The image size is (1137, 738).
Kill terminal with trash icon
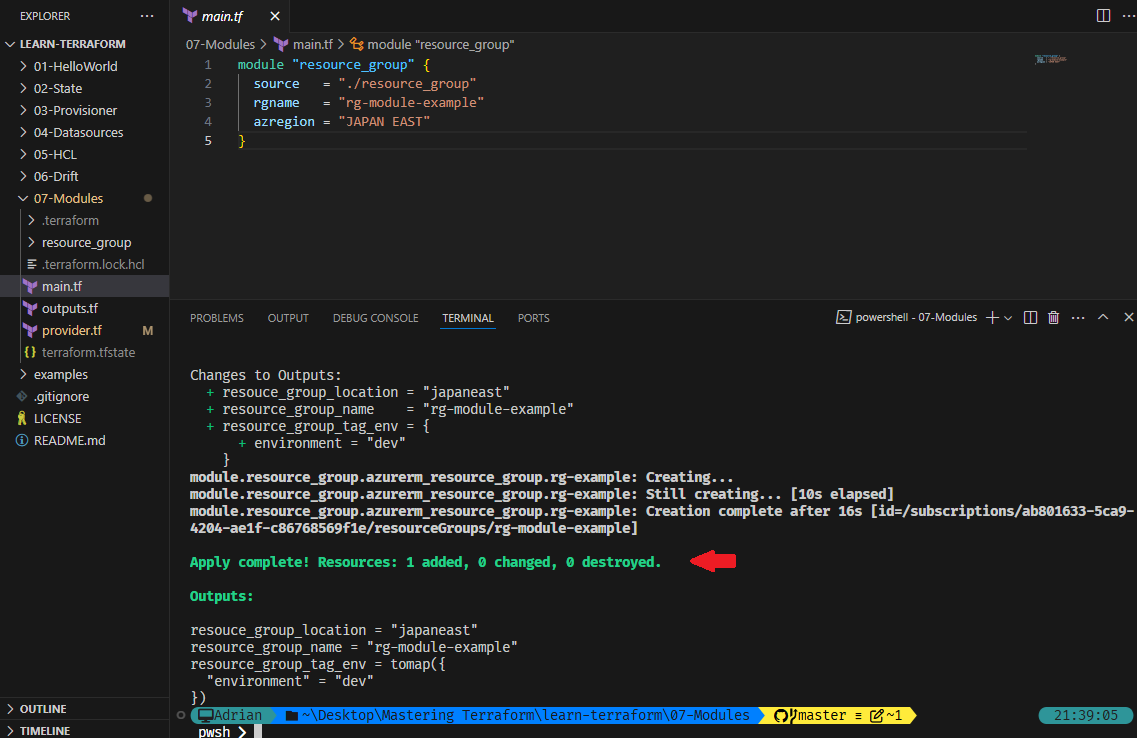1054,318
